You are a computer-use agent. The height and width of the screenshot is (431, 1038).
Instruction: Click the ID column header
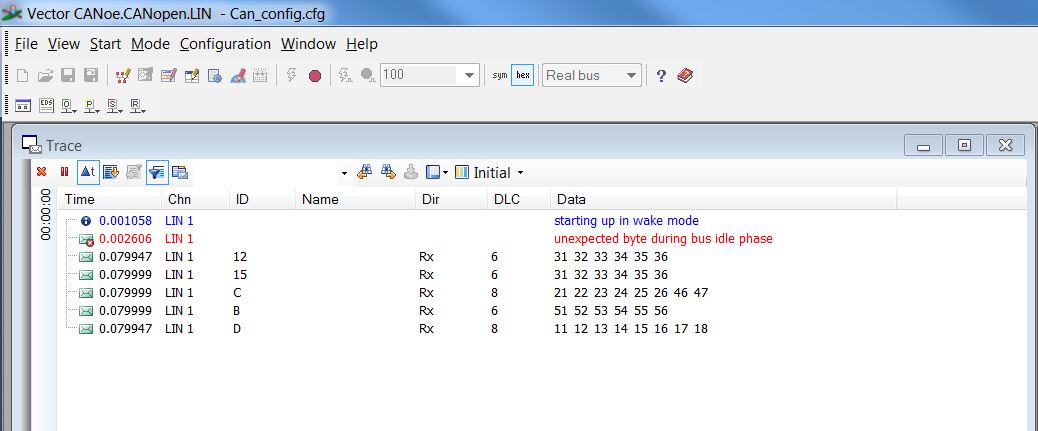click(x=262, y=199)
